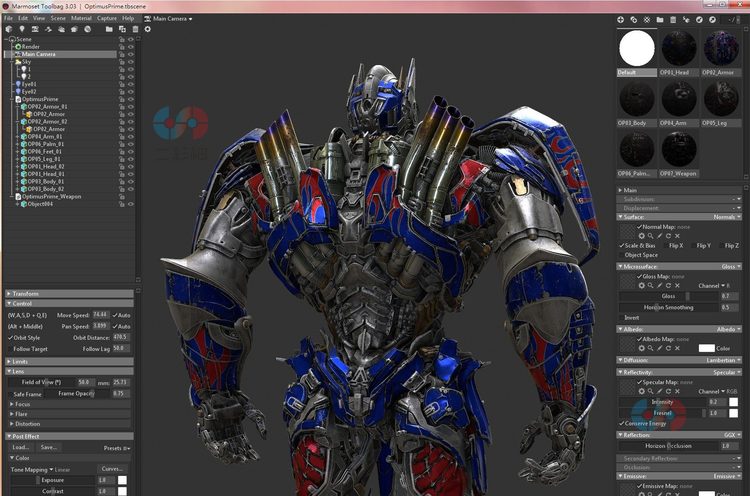
Task: Click the lock icon on the Render row
Action: [122, 47]
